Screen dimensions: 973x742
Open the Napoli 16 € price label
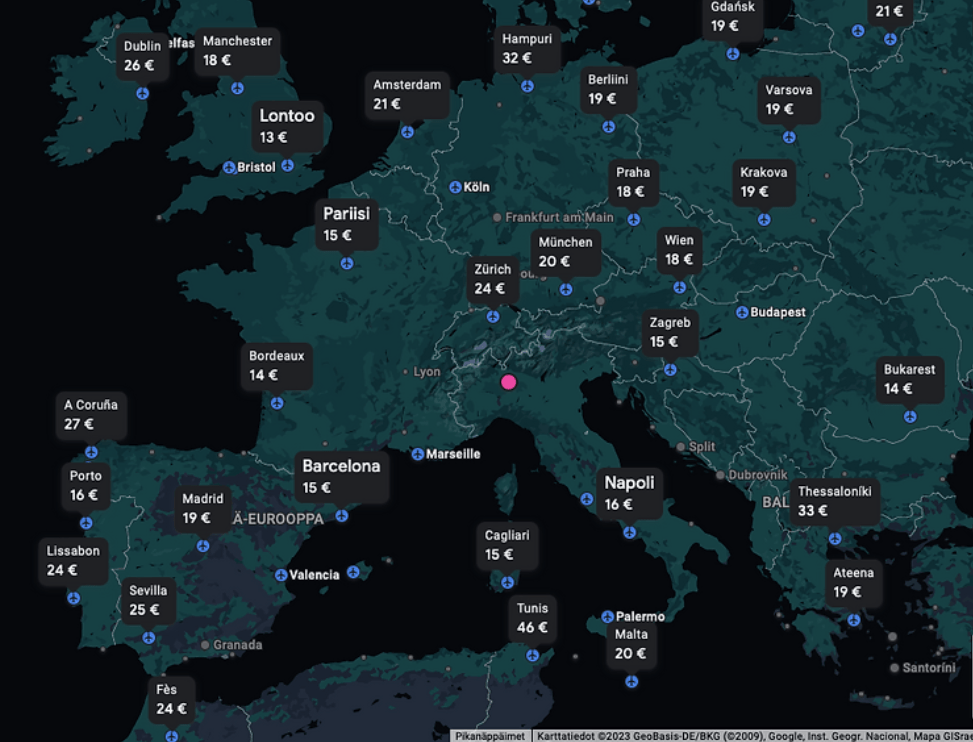[x=629, y=493]
